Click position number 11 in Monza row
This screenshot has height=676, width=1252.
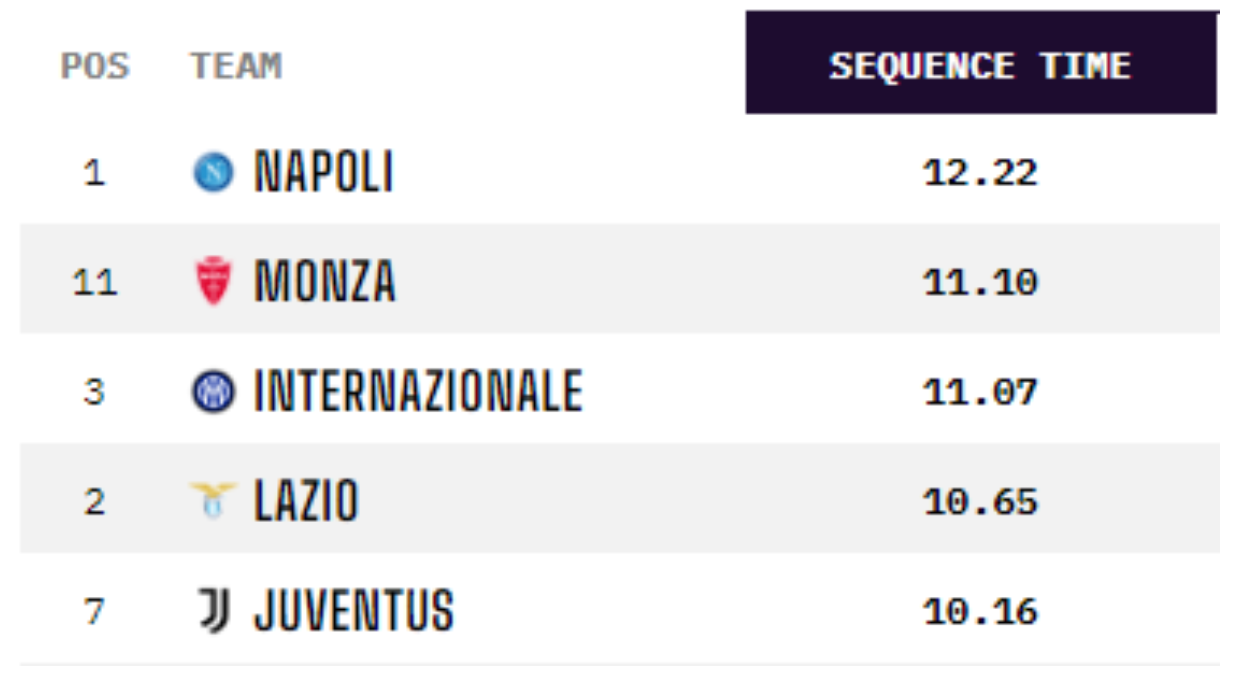pos(94,283)
